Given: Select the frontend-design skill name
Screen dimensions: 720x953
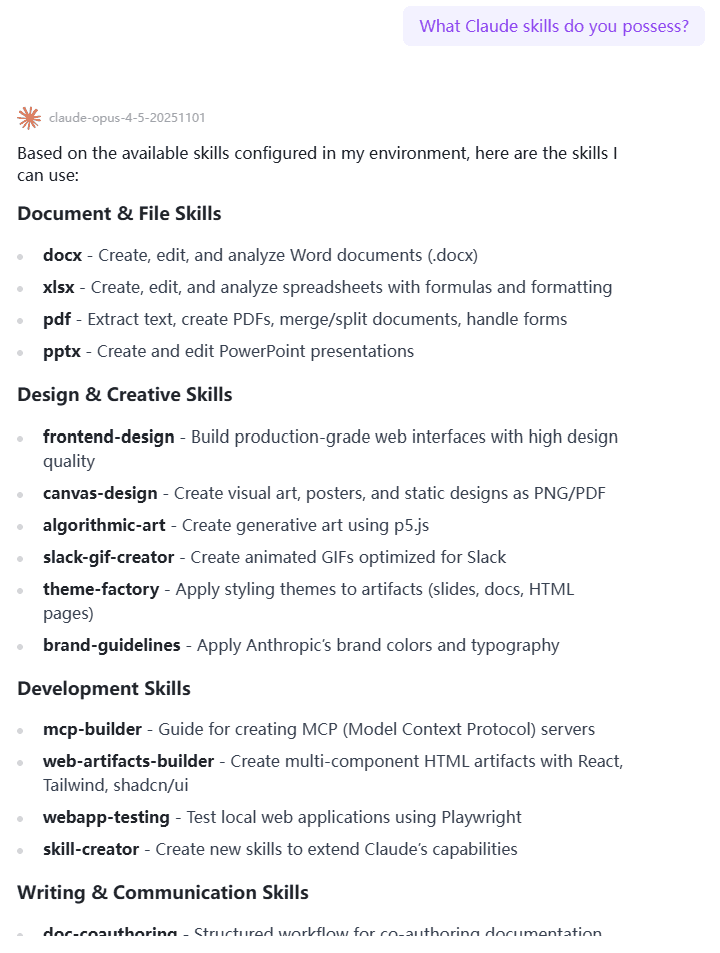Looking at the screenshot, I should coord(108,436).
